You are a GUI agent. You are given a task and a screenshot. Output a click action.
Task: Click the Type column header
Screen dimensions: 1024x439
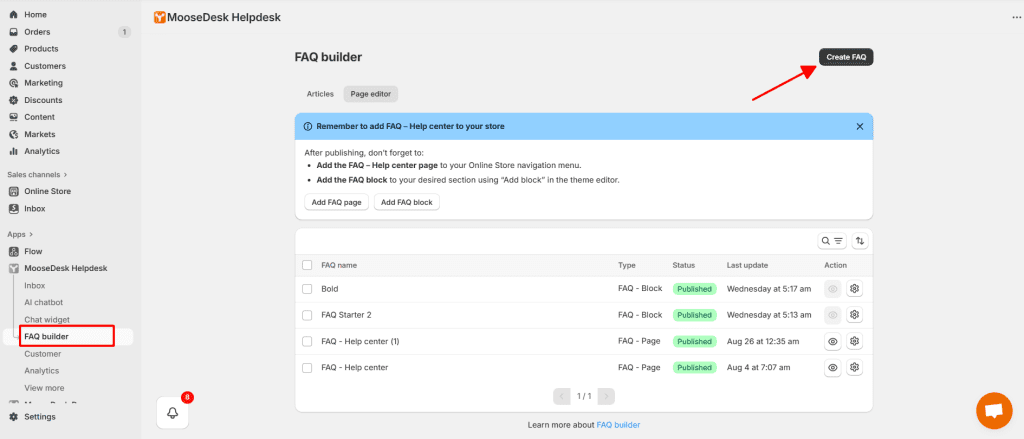point(627,265)
